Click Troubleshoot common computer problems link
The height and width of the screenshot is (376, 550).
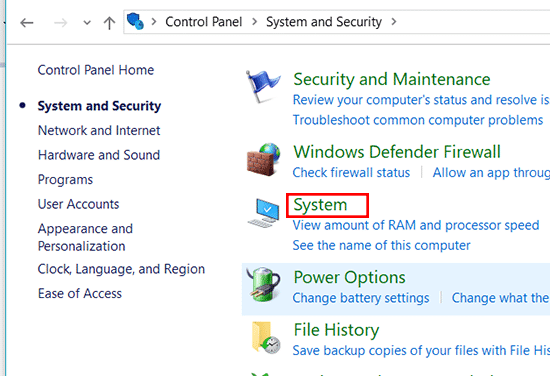pos(418,120)
